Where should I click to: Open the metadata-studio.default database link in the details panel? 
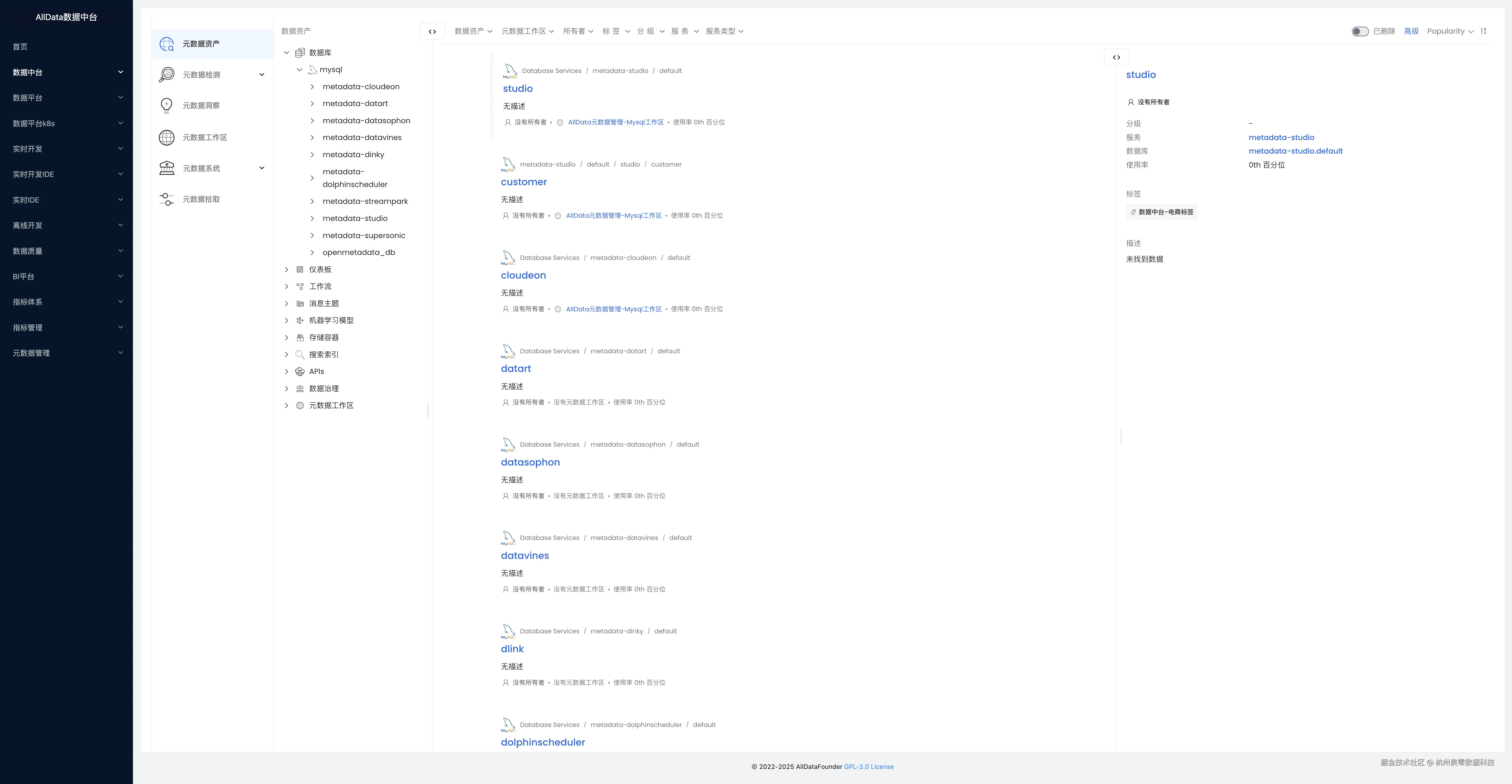pyautogui.click(x=1295, y=151)
